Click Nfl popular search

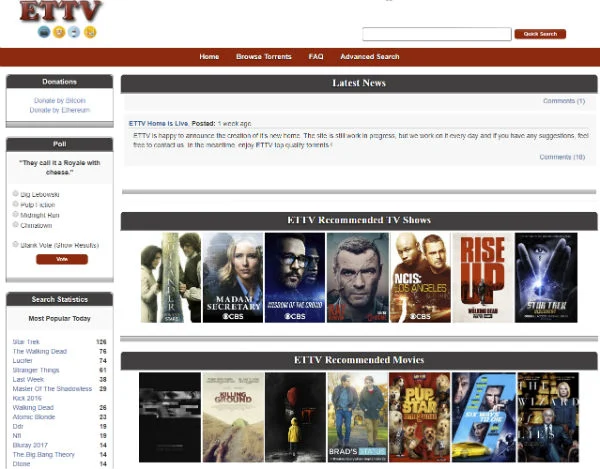17,436
